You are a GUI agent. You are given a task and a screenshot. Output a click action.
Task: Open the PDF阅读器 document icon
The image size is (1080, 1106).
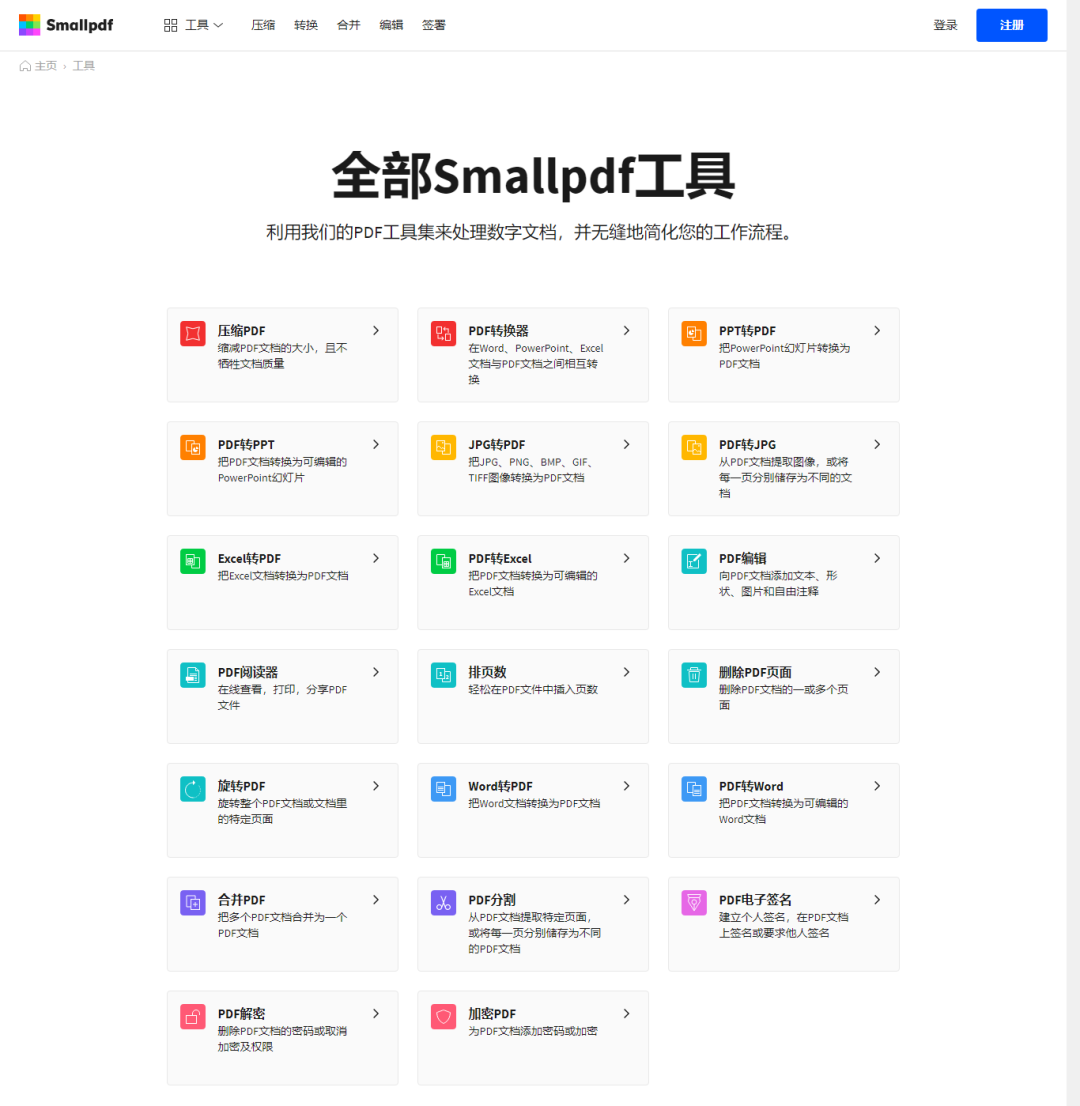click(x=192, y=675)
